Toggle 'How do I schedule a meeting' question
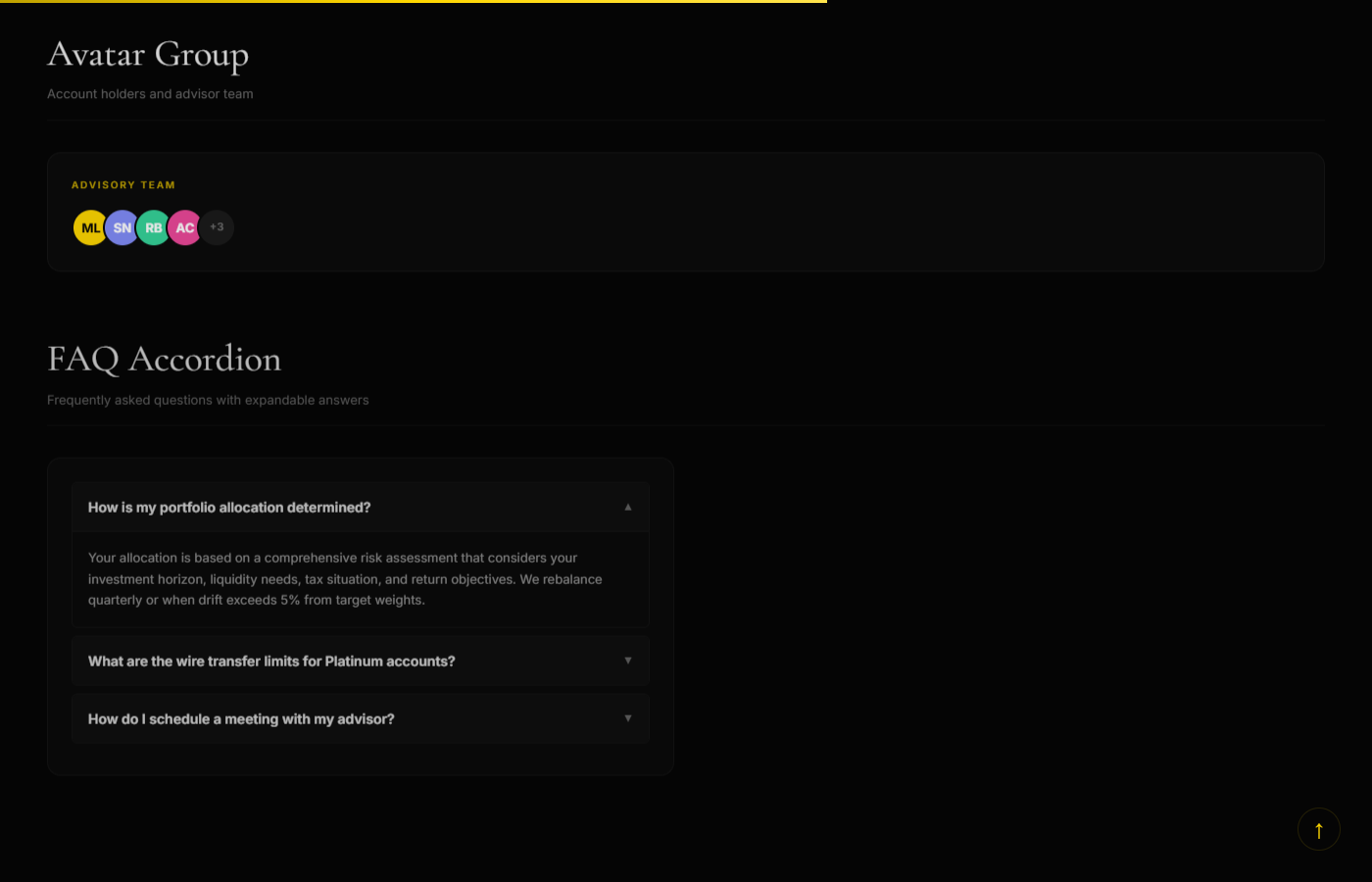1372x882 pixels. click(x=241, y=719)
